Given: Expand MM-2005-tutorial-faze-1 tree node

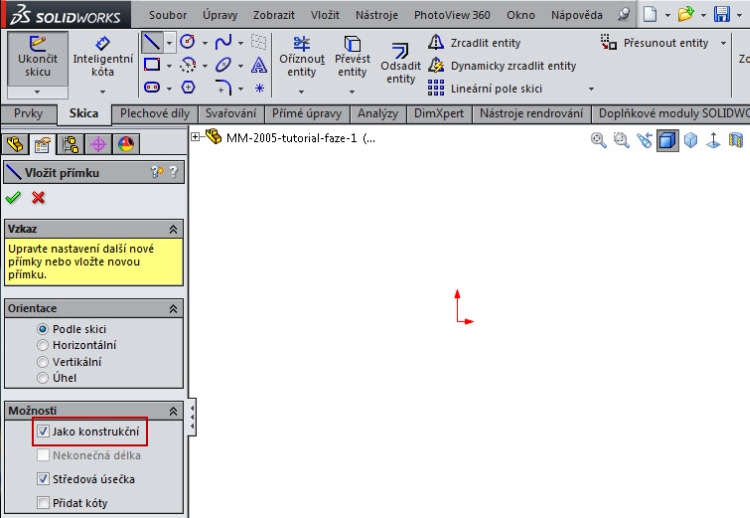Looking at the screenshot, I should pyautogui.click(x=195, y=137).
